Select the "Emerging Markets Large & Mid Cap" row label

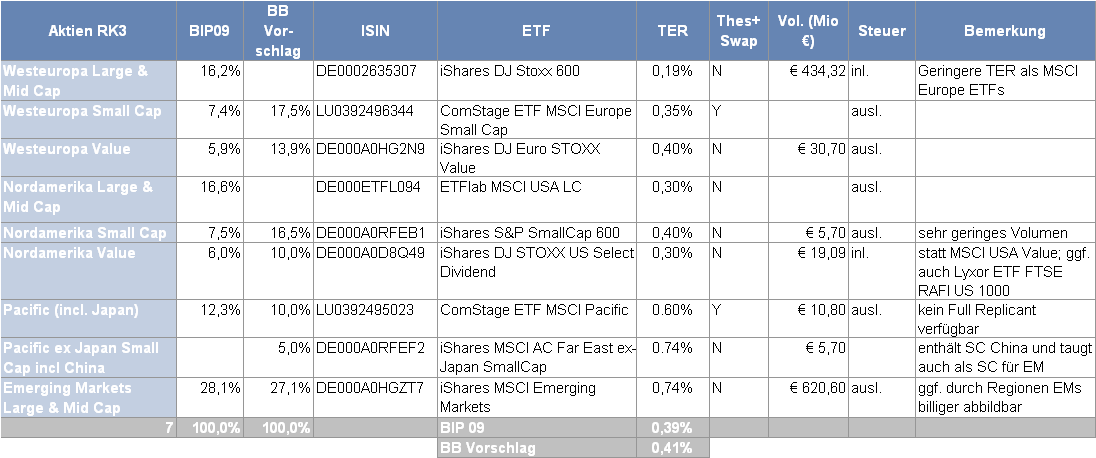point(87,397)
